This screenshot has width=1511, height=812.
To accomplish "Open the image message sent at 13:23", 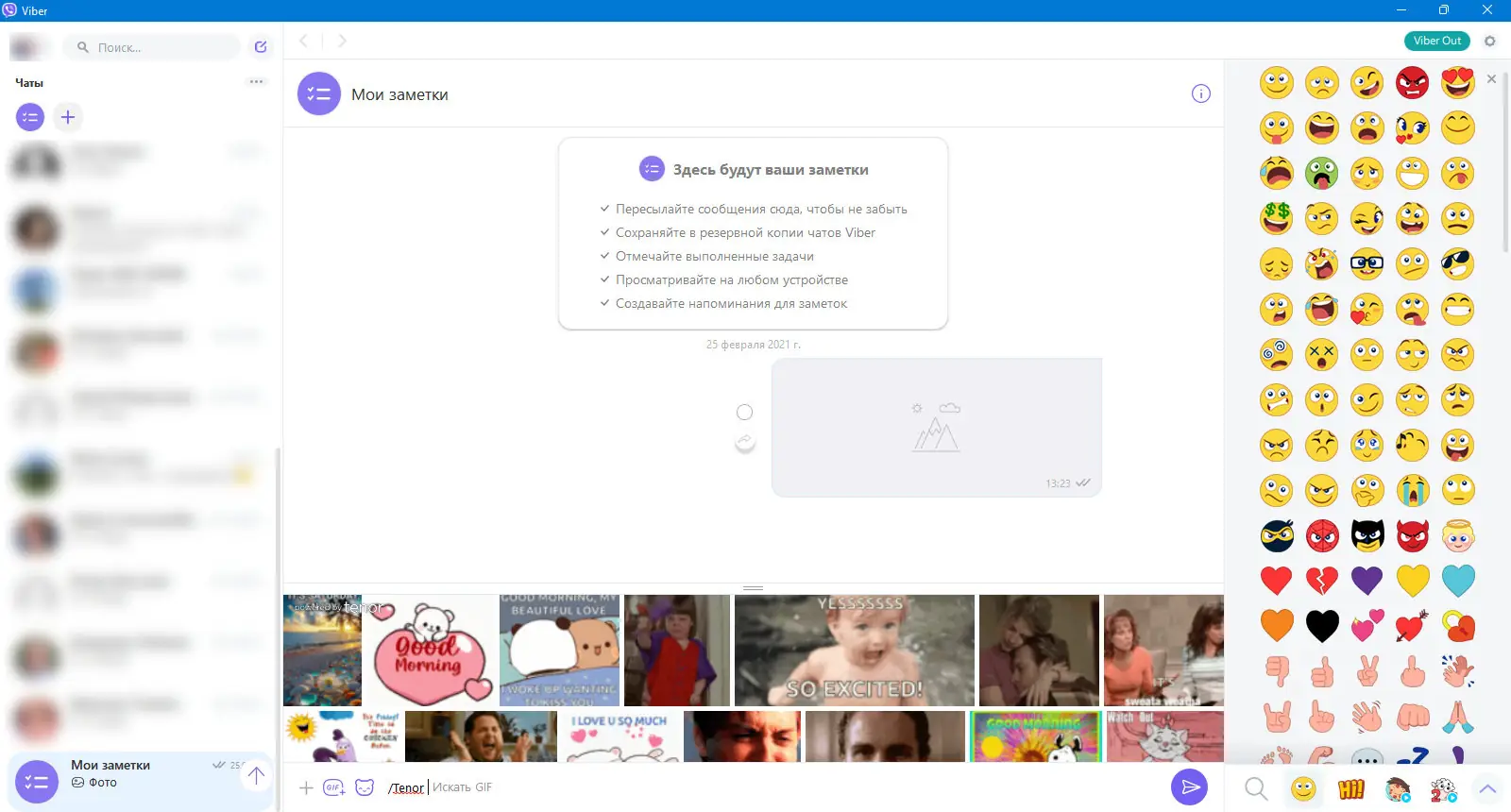I will tap(937, 428).
